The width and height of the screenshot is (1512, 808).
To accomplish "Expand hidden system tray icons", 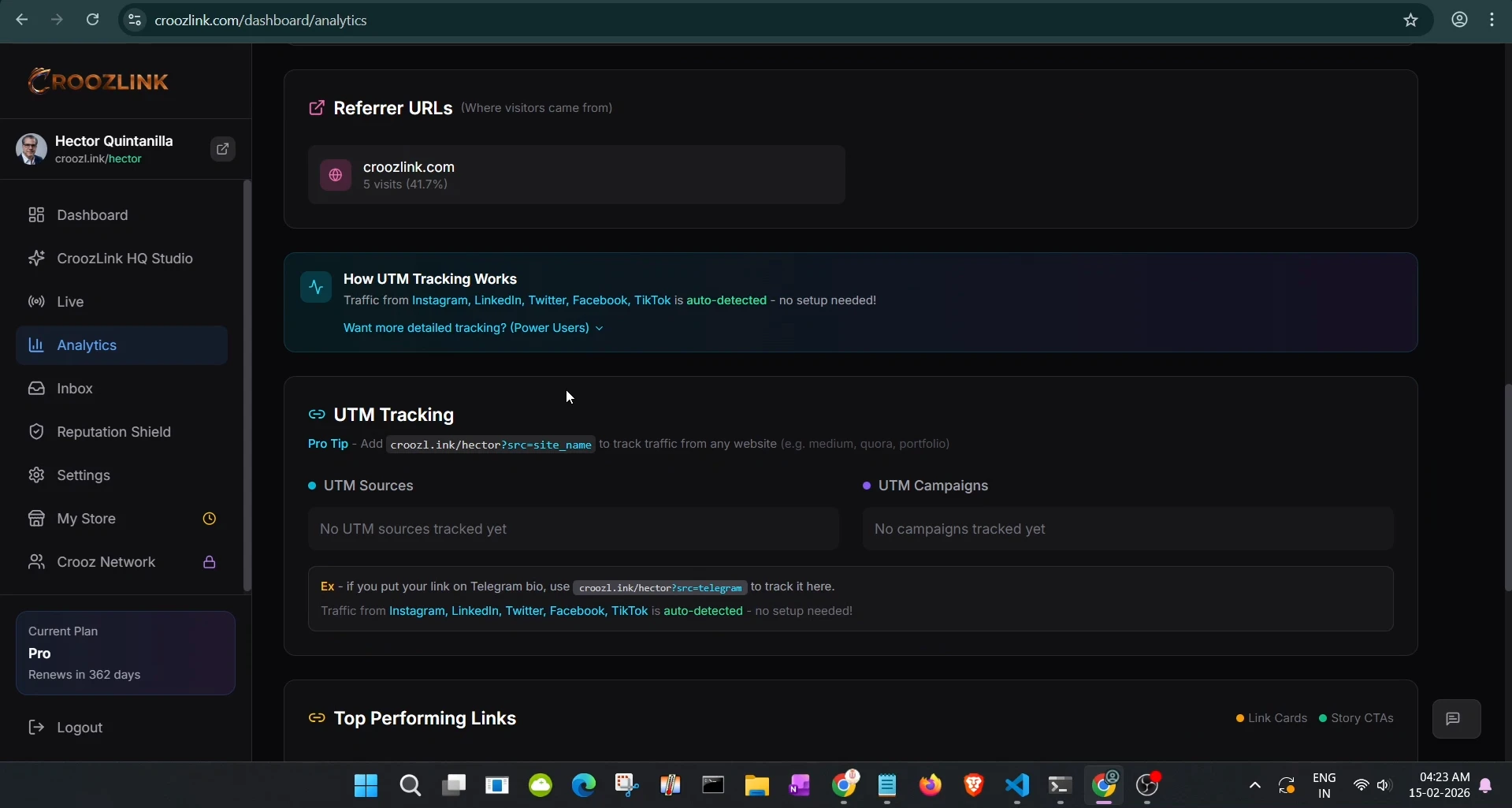I will (x=1254, y=785).
